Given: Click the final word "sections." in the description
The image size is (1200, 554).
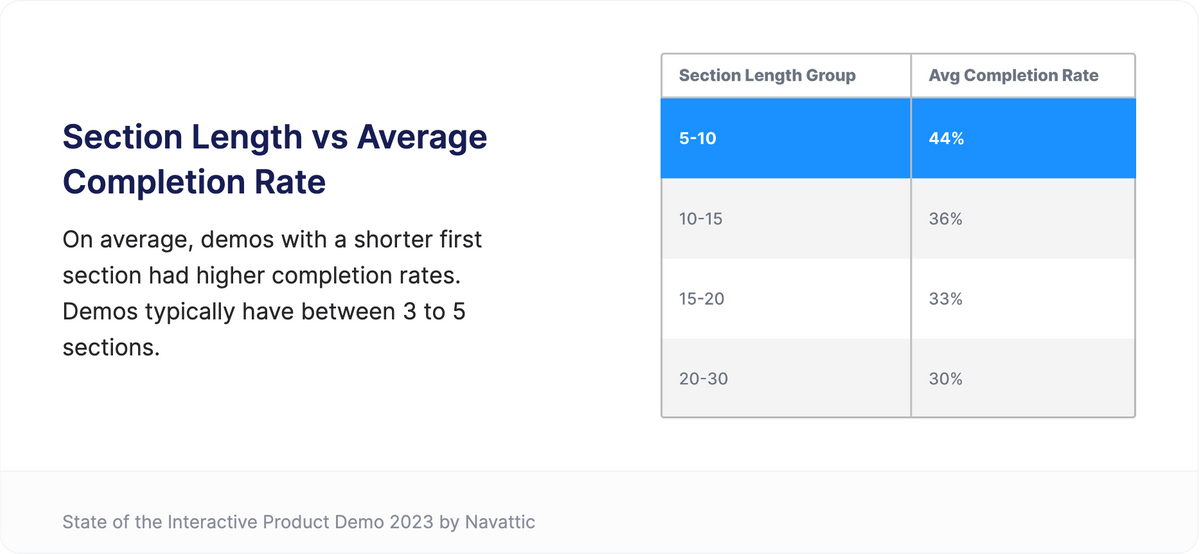Looking at the screenshot, I should coord(111,348).
